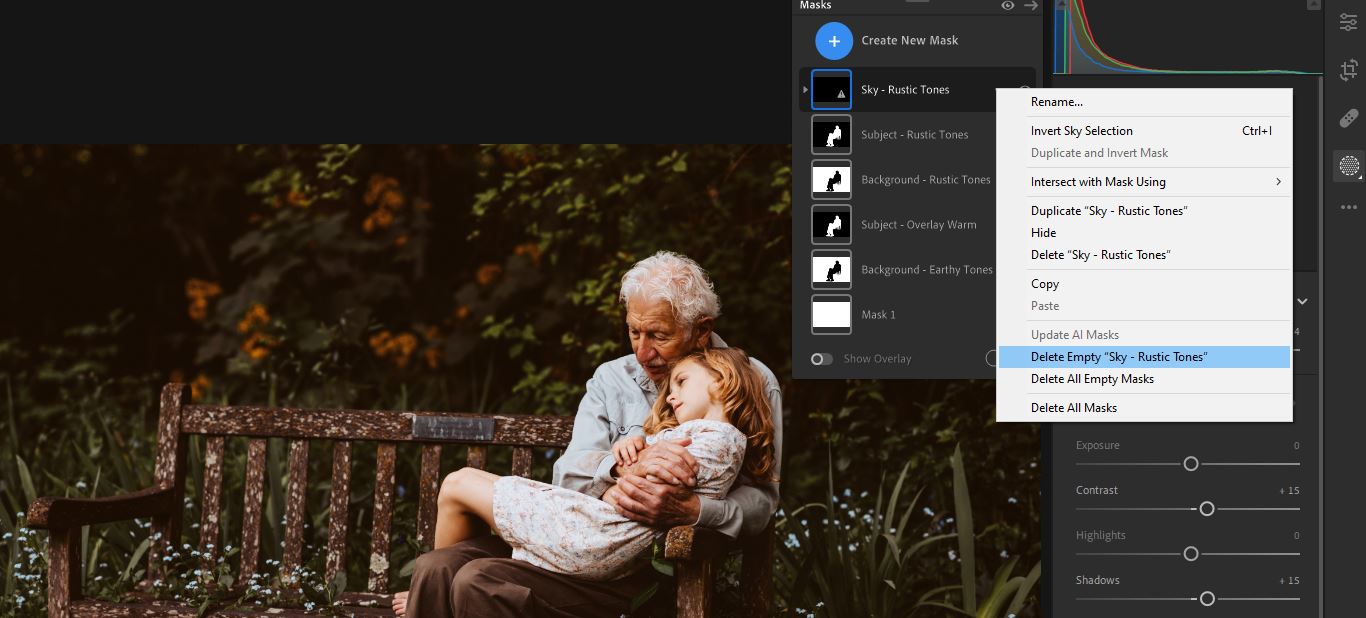
Task: Click the blue Create New Mask plus button
Action: tap(834, 41)
